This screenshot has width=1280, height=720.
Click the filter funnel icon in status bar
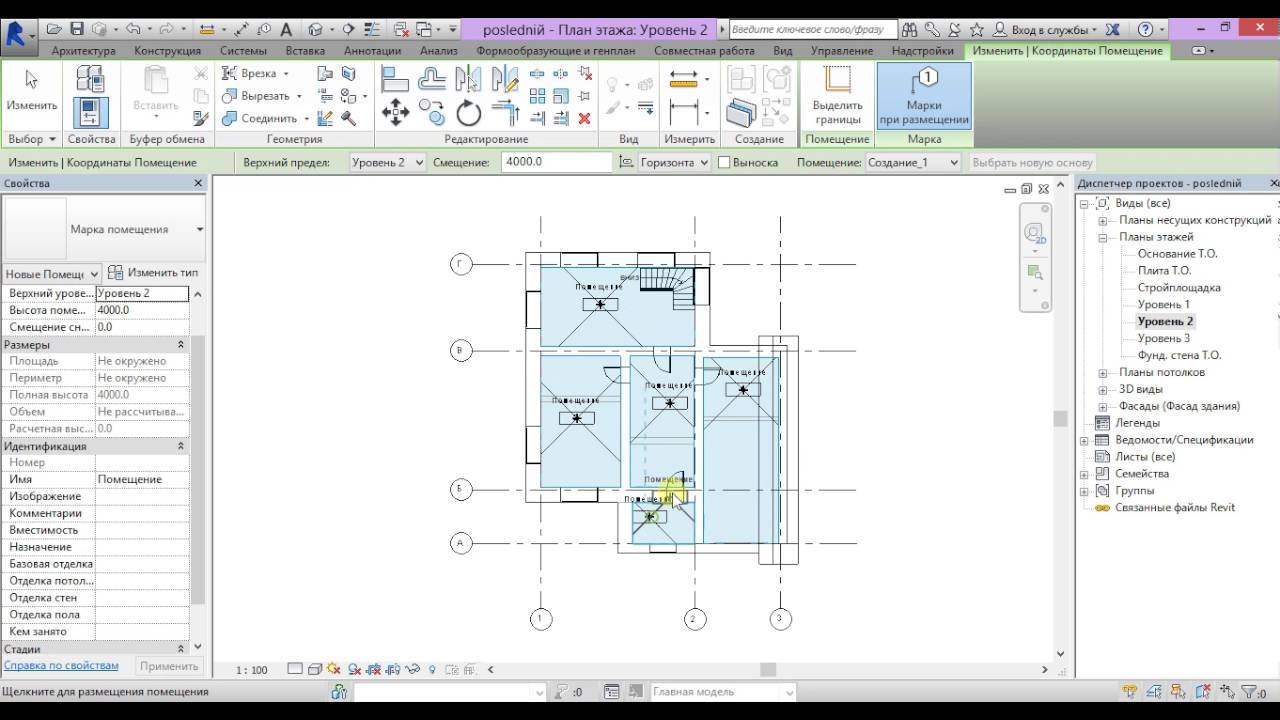1251,692
